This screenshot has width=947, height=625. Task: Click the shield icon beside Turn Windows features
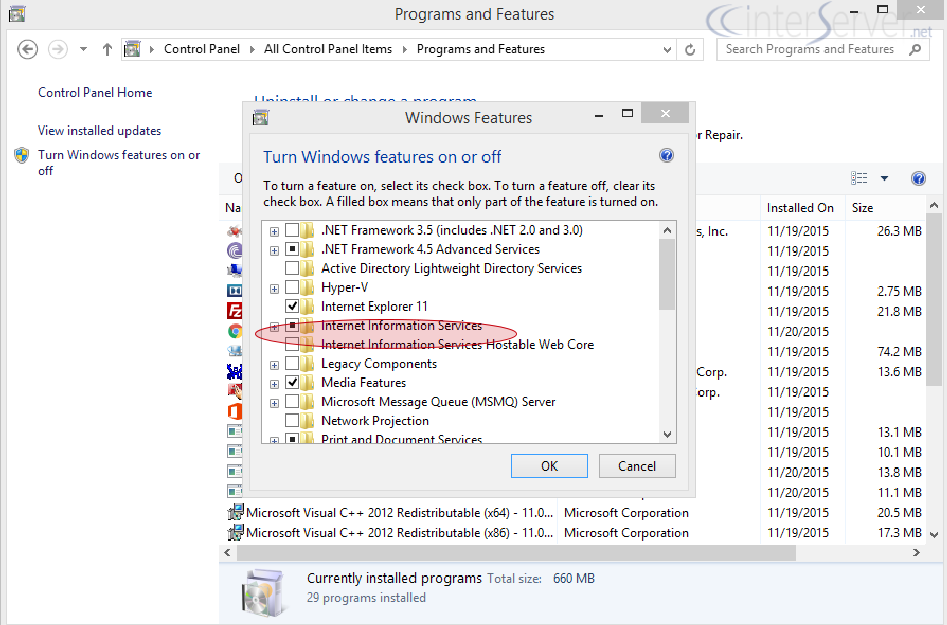click(22, 156)
